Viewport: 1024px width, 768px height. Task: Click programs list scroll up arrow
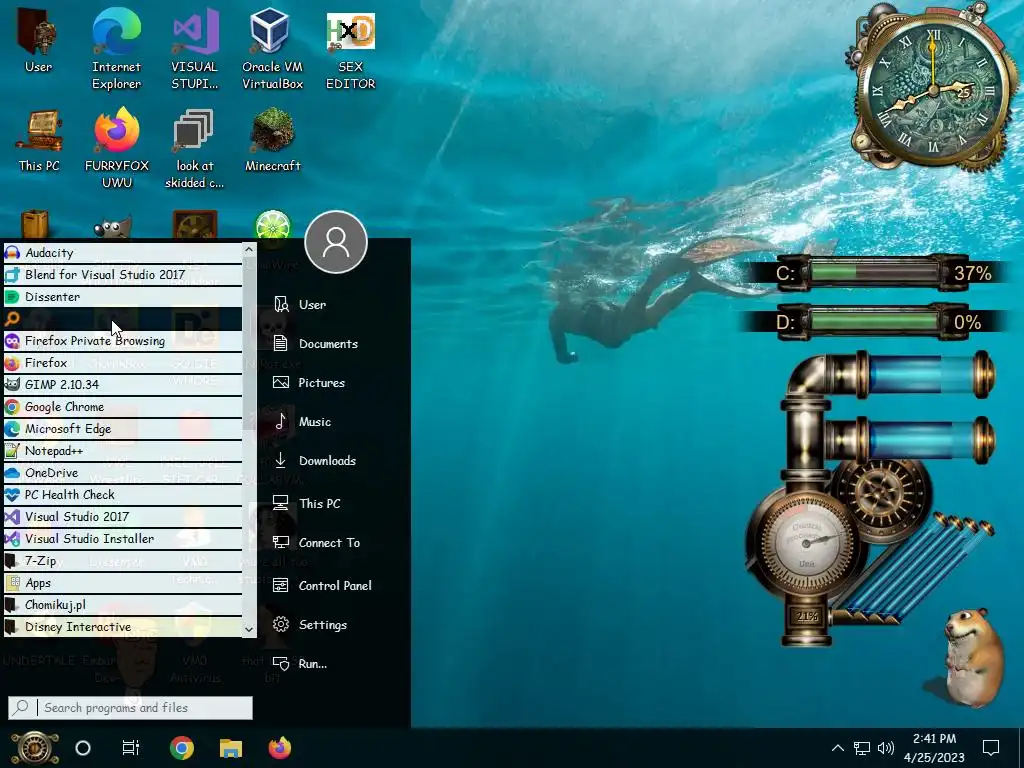point(249,249)
